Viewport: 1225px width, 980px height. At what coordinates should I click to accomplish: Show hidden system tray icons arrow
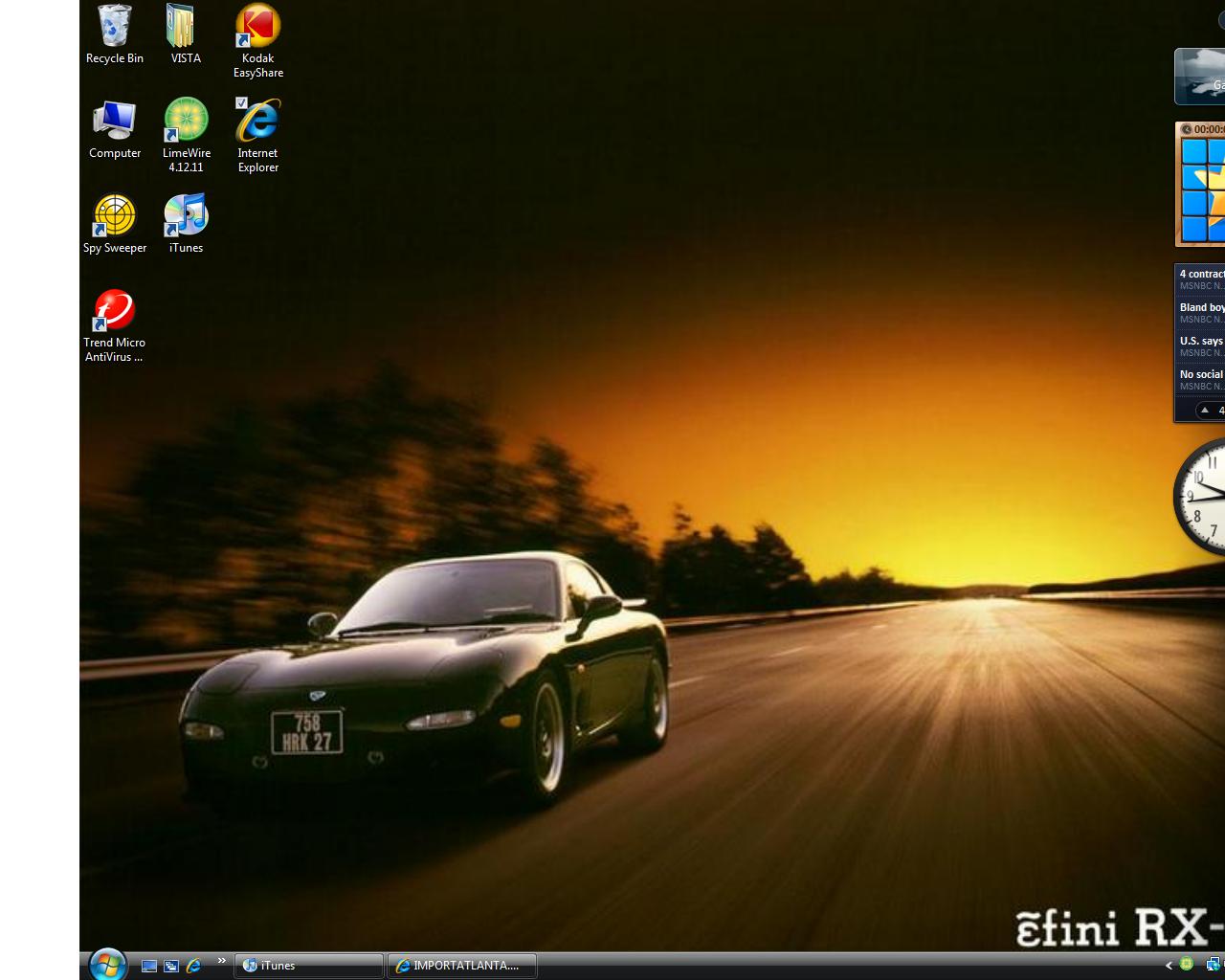coord(1169,966)
